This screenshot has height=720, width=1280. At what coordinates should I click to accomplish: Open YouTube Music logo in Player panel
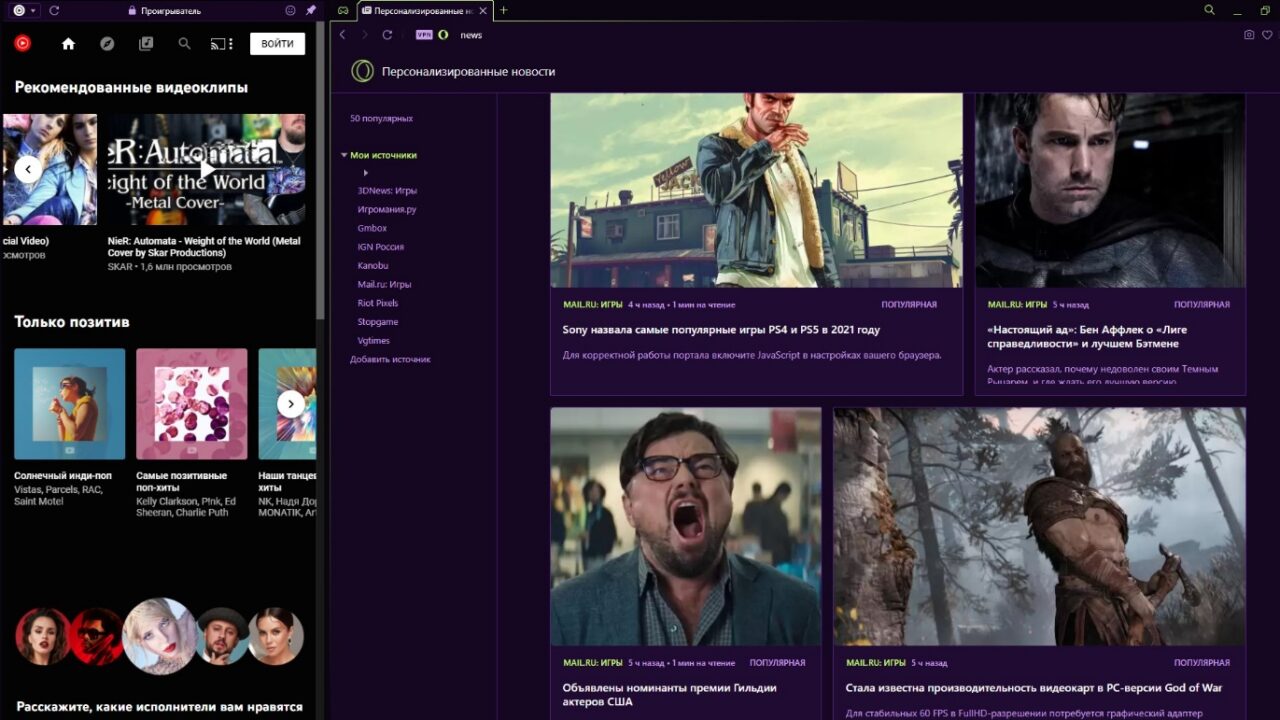click(x=22, y=43)
